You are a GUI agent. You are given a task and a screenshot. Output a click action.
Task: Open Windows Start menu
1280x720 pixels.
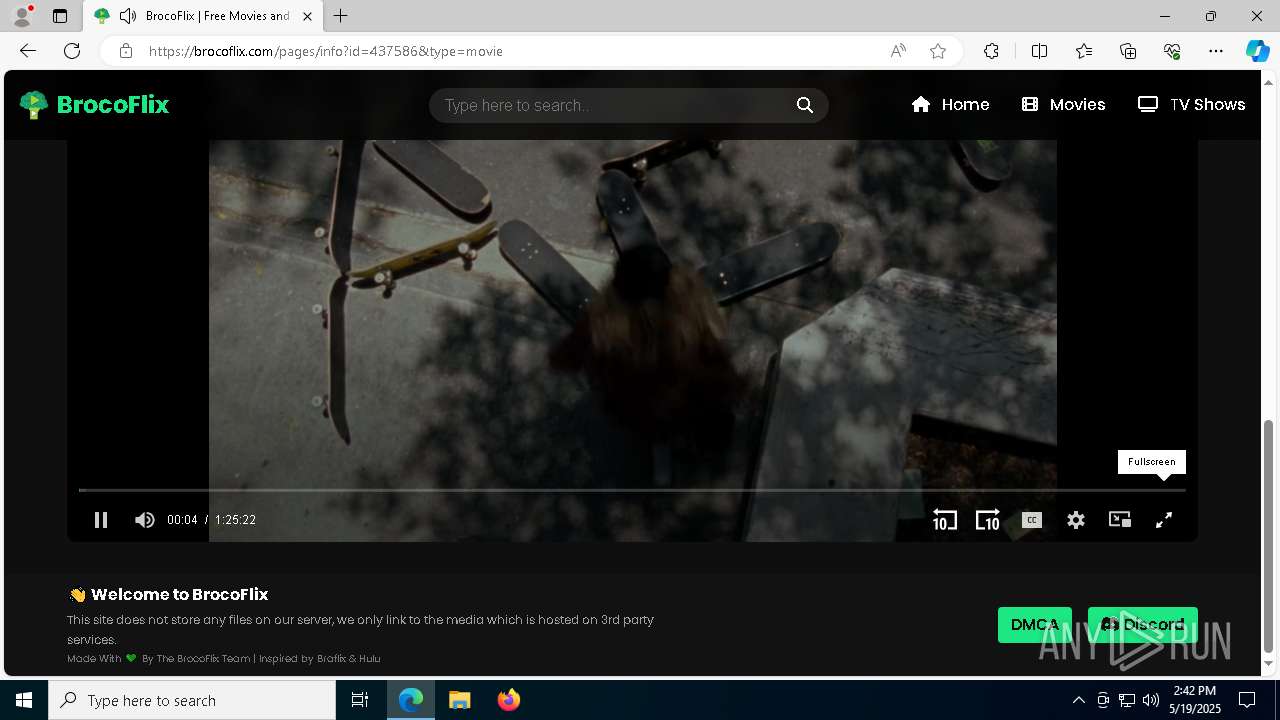click(x=24, y=700)
